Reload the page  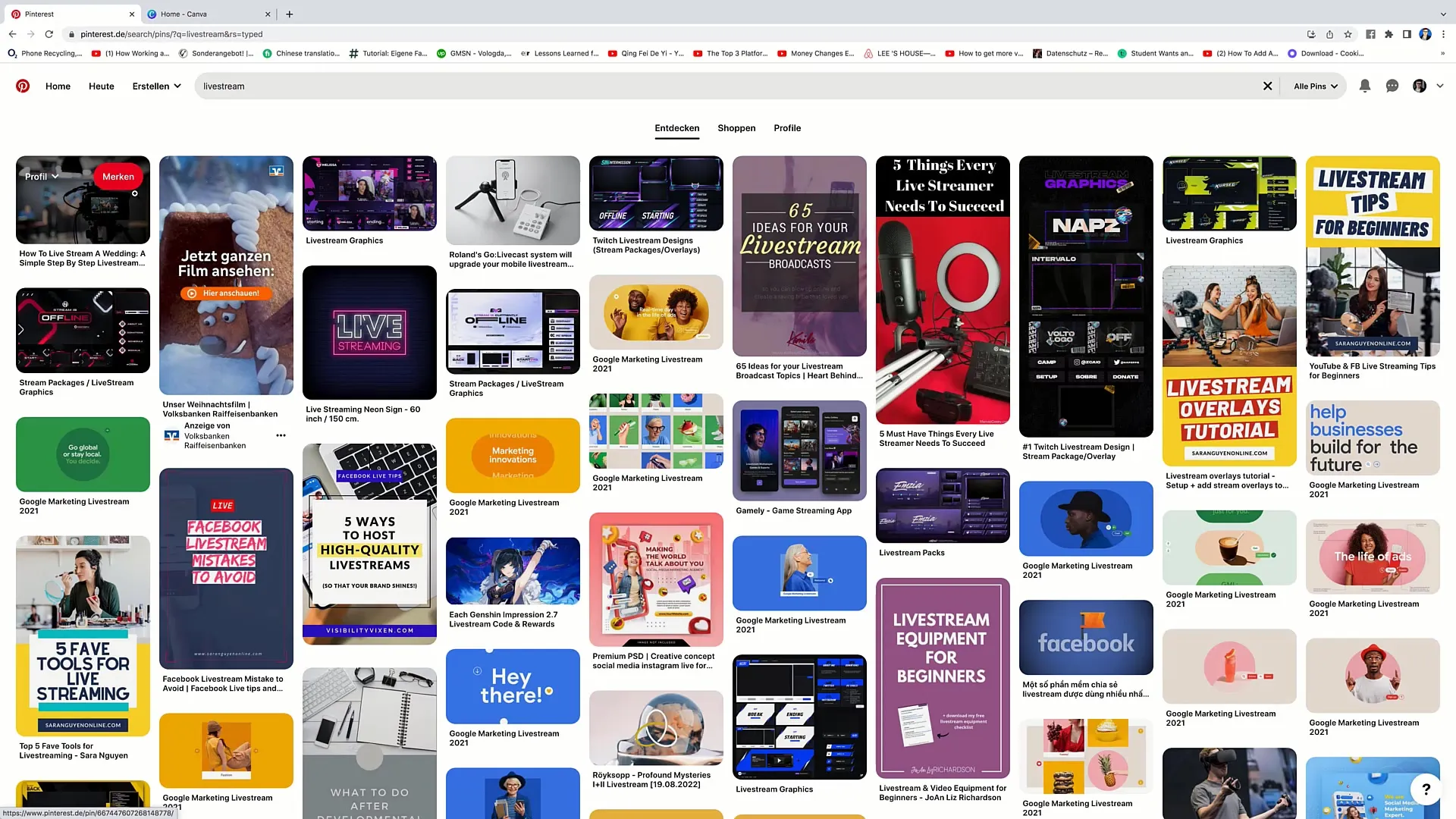(49, 33)
